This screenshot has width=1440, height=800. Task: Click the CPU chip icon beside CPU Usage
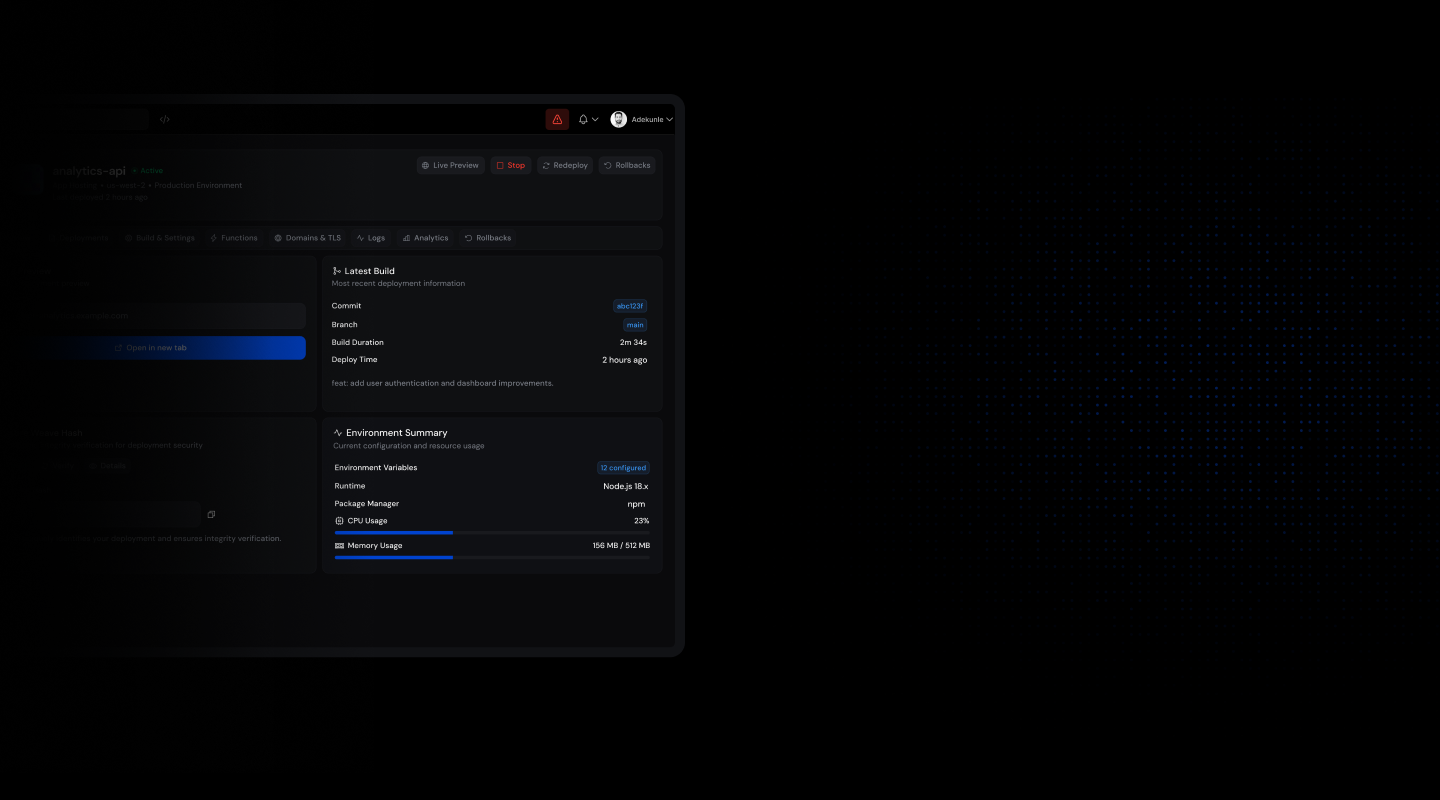tap(339, 520)
